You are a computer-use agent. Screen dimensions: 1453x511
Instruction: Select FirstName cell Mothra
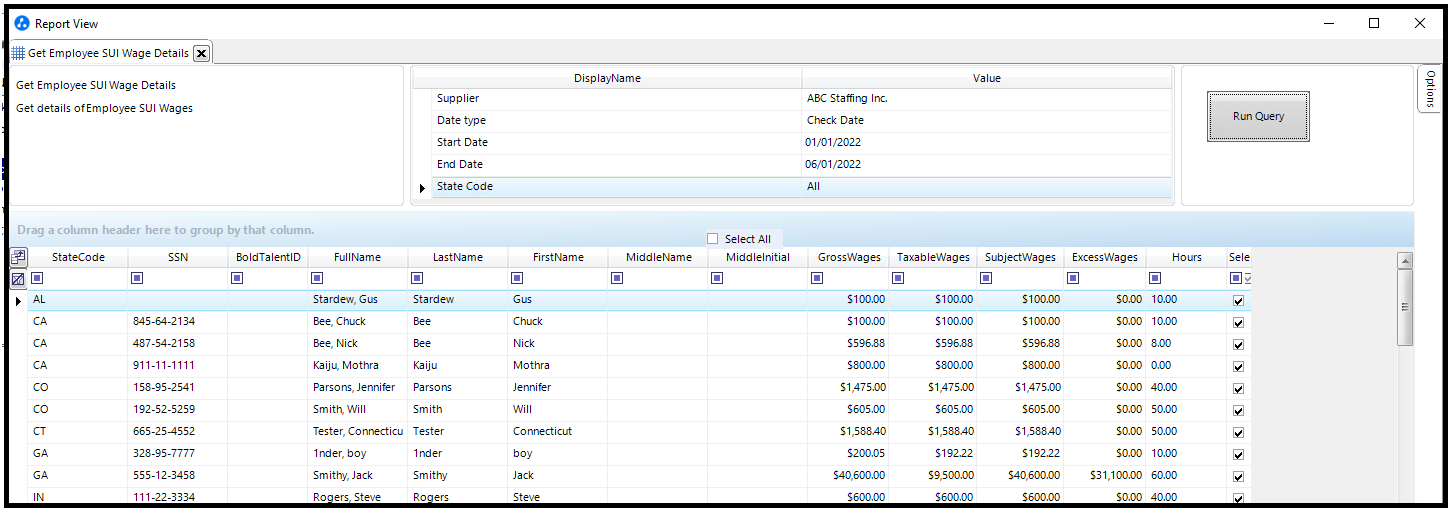pos(557,366)
